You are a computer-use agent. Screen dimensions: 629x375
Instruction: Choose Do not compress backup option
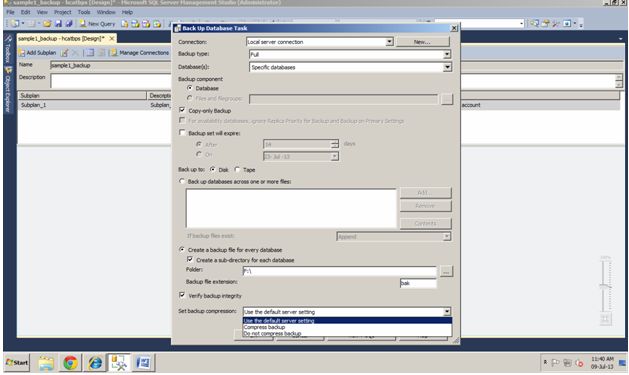point(347,333)
